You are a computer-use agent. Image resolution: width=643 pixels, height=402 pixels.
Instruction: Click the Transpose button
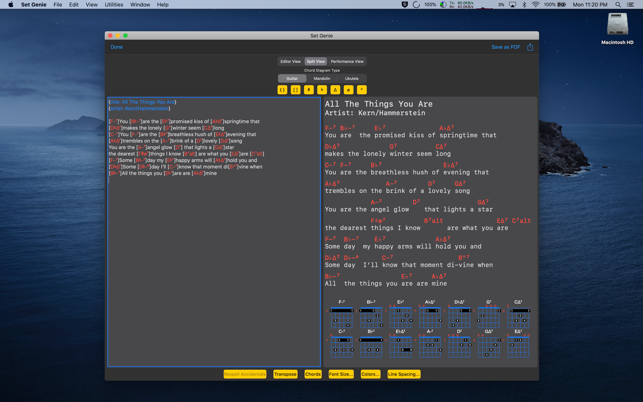pos(285,374)
